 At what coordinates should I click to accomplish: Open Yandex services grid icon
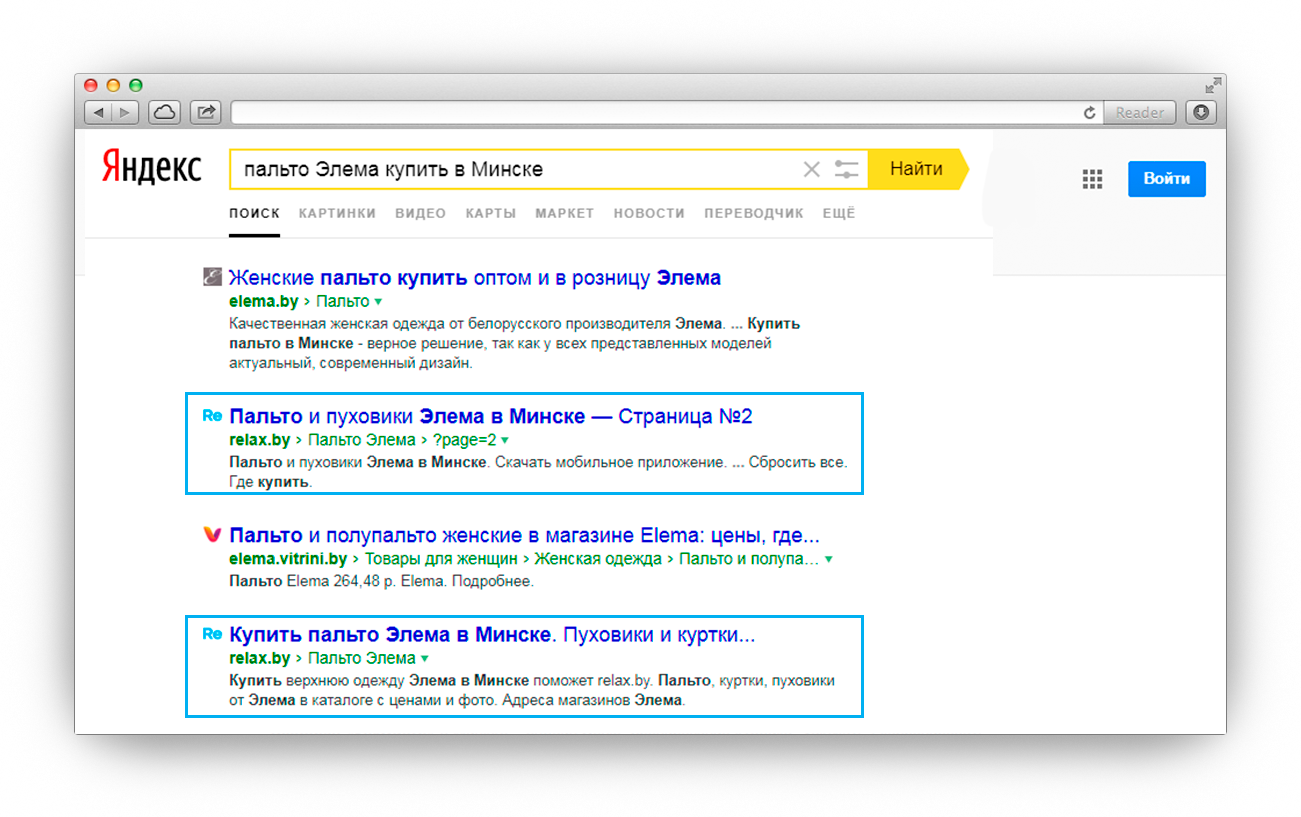1092,179
